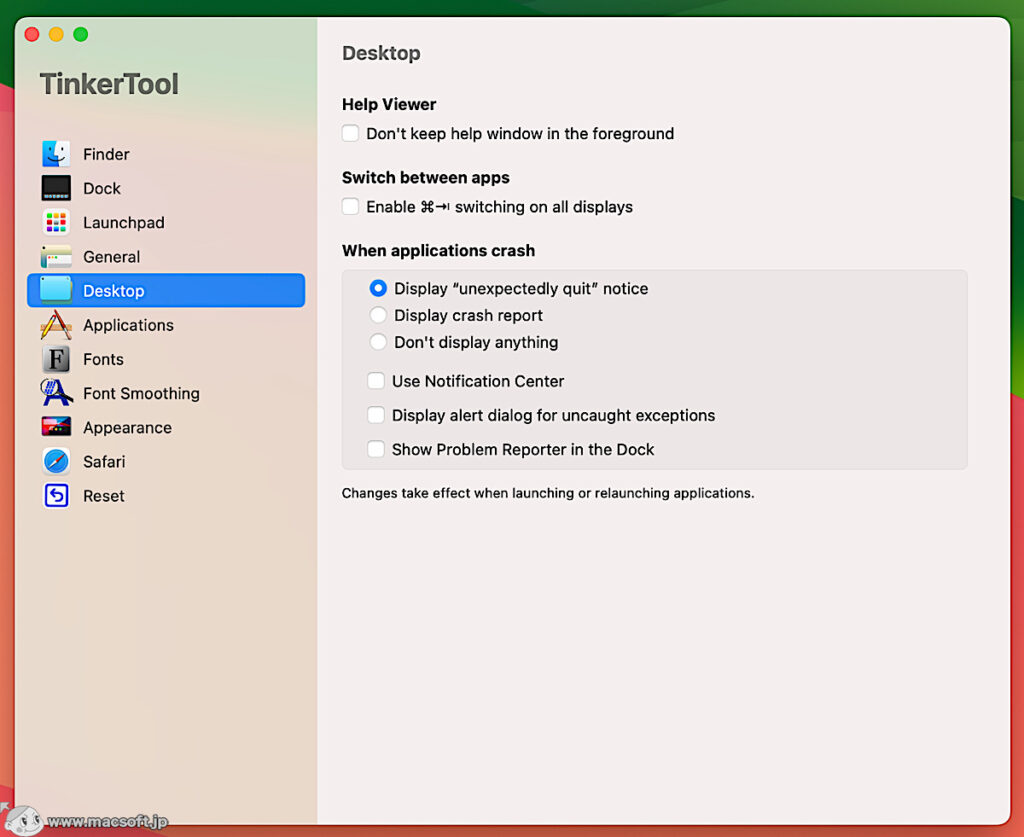Screen dimensions: 1024x837
Task: Check Show Problem Reporter in the Dock
Action: click(x=375, y=449)
